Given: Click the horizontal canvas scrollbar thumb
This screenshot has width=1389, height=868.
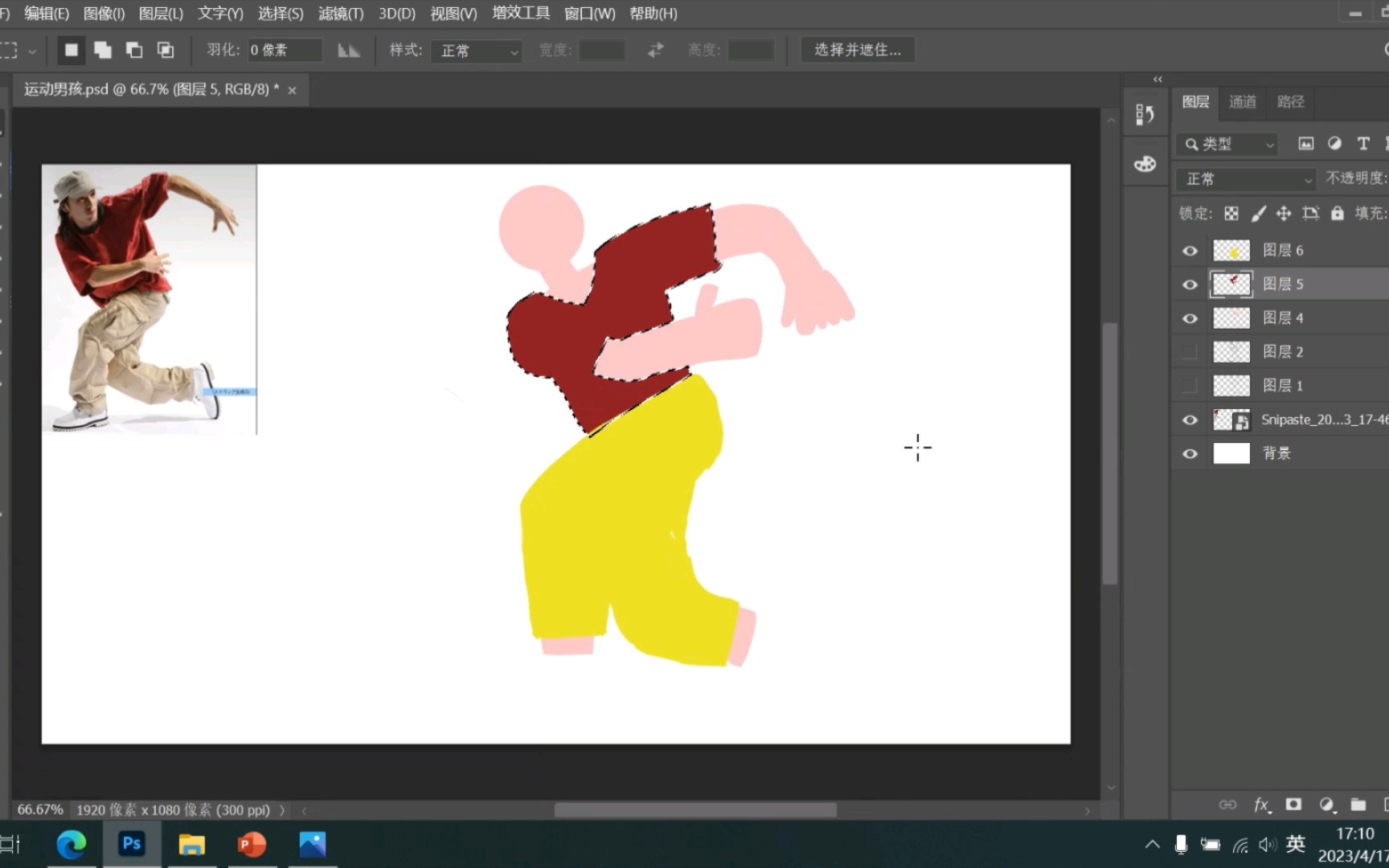Looking at the screenshot, I should 695,810.
